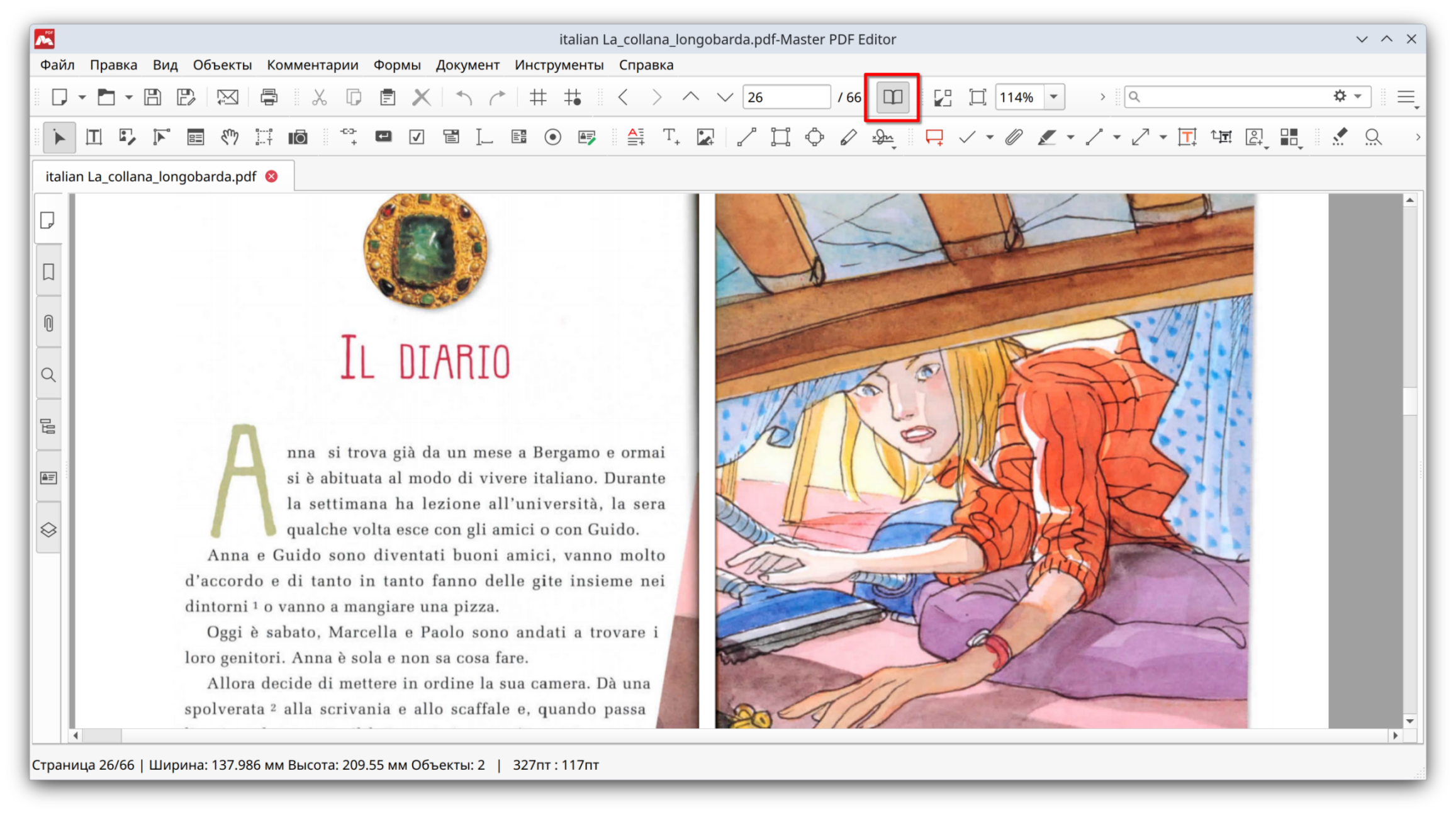Image resolution: width=1456 pixels, height=815 pixels.
Task: Click the Save As icon
Action: pos(186,97)
